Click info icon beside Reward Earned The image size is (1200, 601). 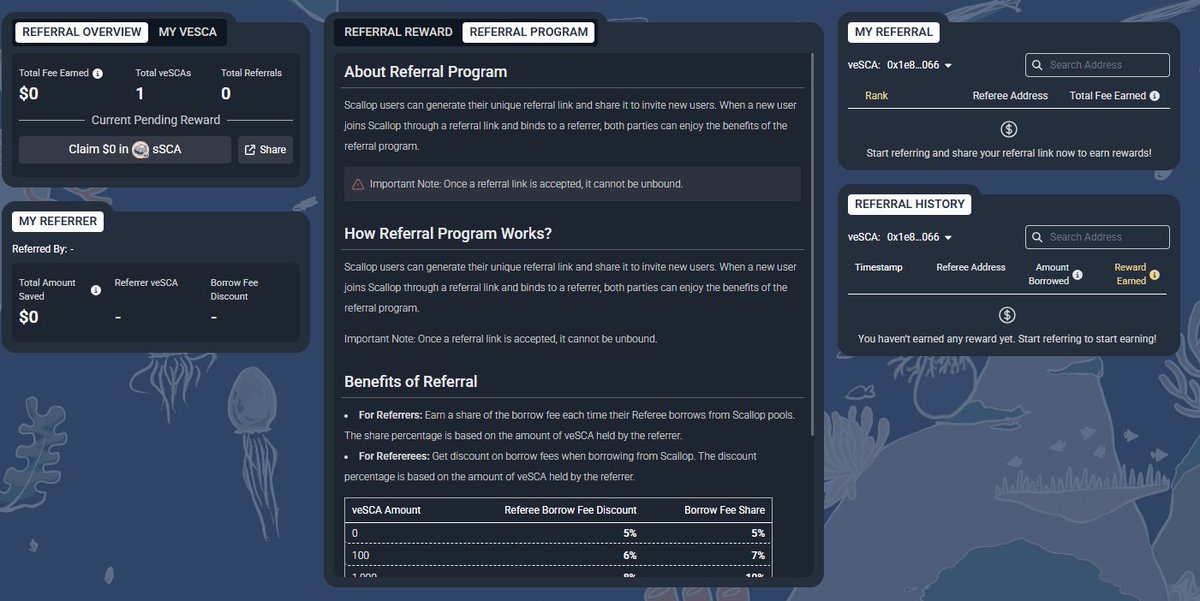tap(1154, 275)
